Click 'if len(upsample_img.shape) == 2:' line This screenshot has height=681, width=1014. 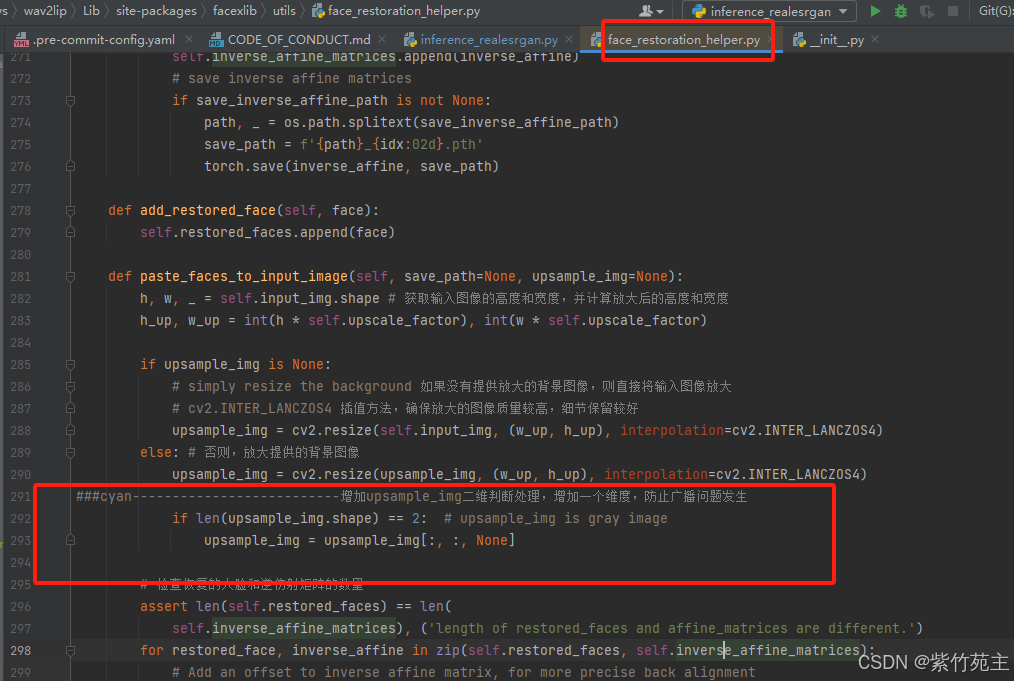299,518
